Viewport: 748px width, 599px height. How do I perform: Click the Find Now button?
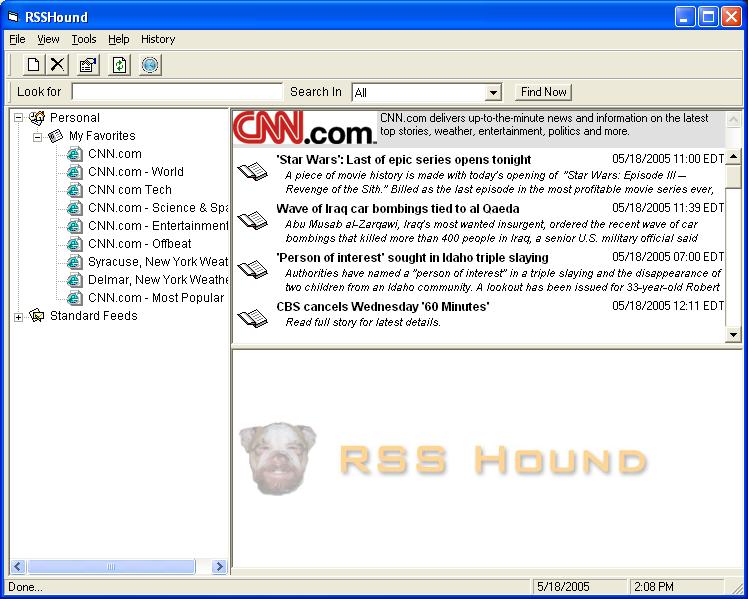(x=543, y=92)
